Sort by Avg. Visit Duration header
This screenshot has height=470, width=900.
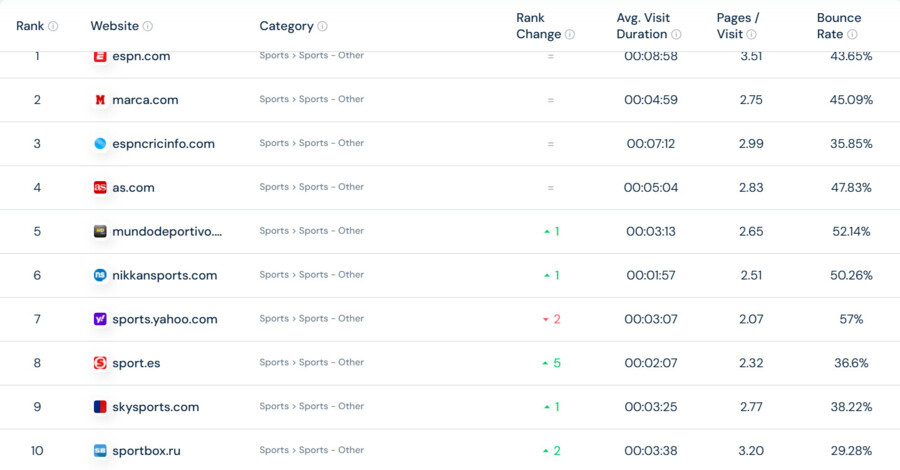[643, 26]
